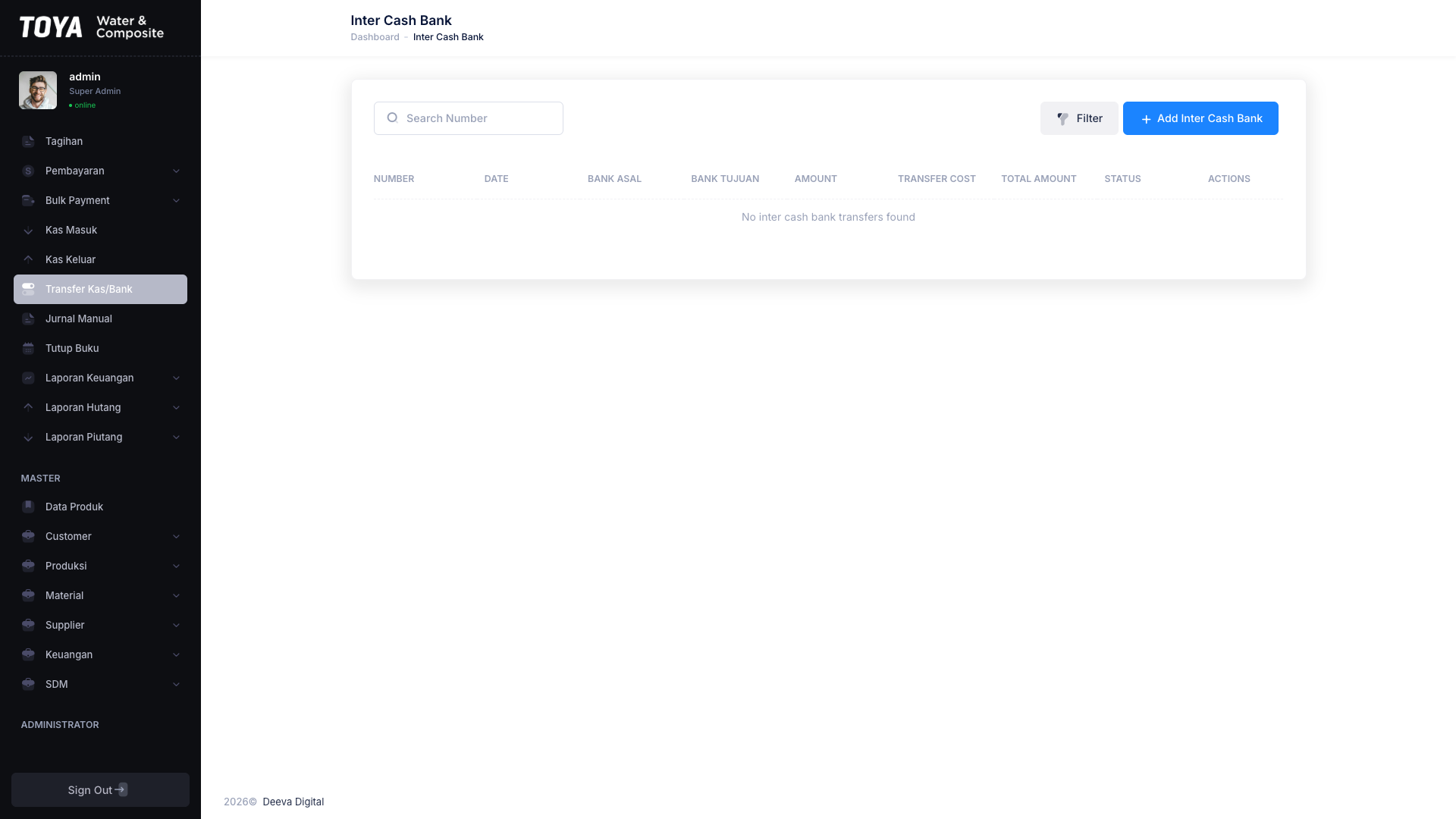This screenshot has width=1456, height=819.
Task: Click the Supplier sidebar icon
Action: [28, 626]
